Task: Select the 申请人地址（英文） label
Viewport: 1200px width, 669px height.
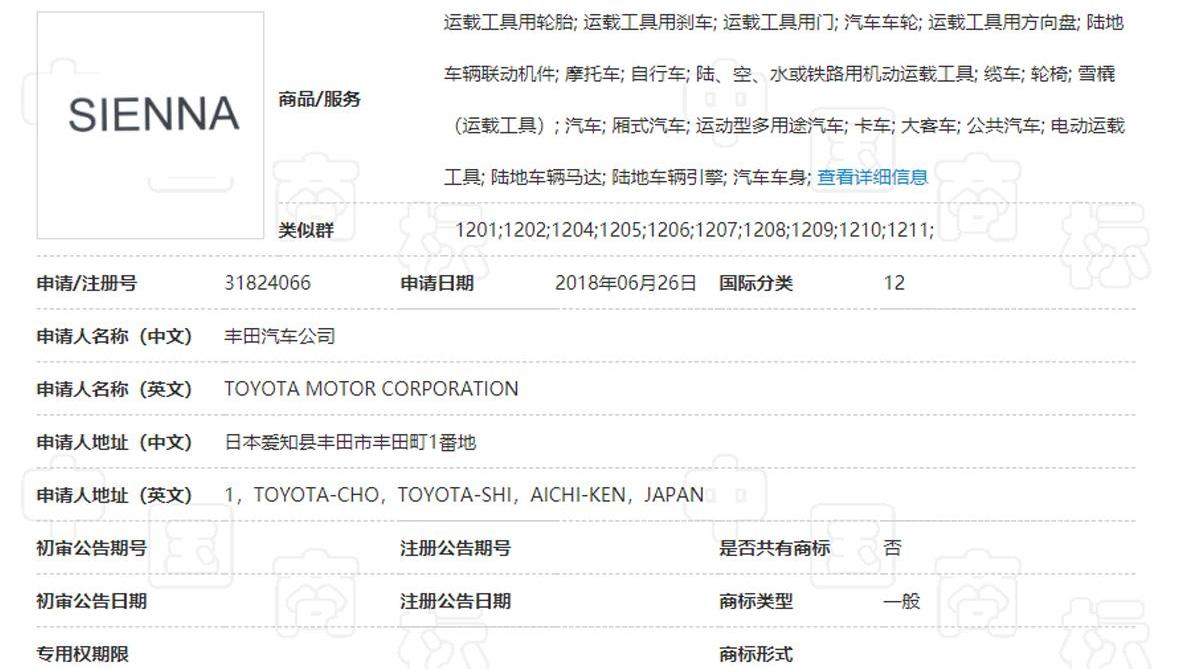Action: 114,495
